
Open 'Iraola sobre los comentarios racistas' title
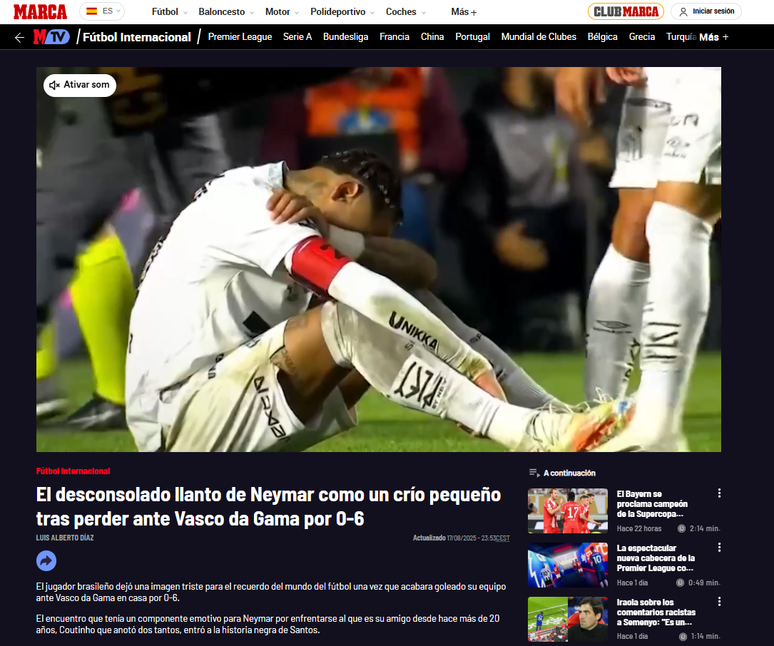pyautogui.click(x=656, y=612)
